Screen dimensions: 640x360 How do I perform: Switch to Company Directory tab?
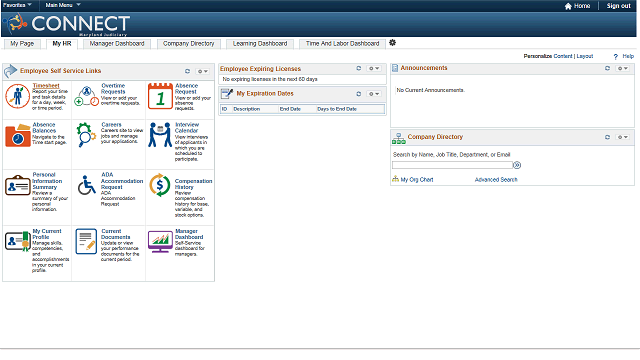pyautogui.click(x=189, y=44)
